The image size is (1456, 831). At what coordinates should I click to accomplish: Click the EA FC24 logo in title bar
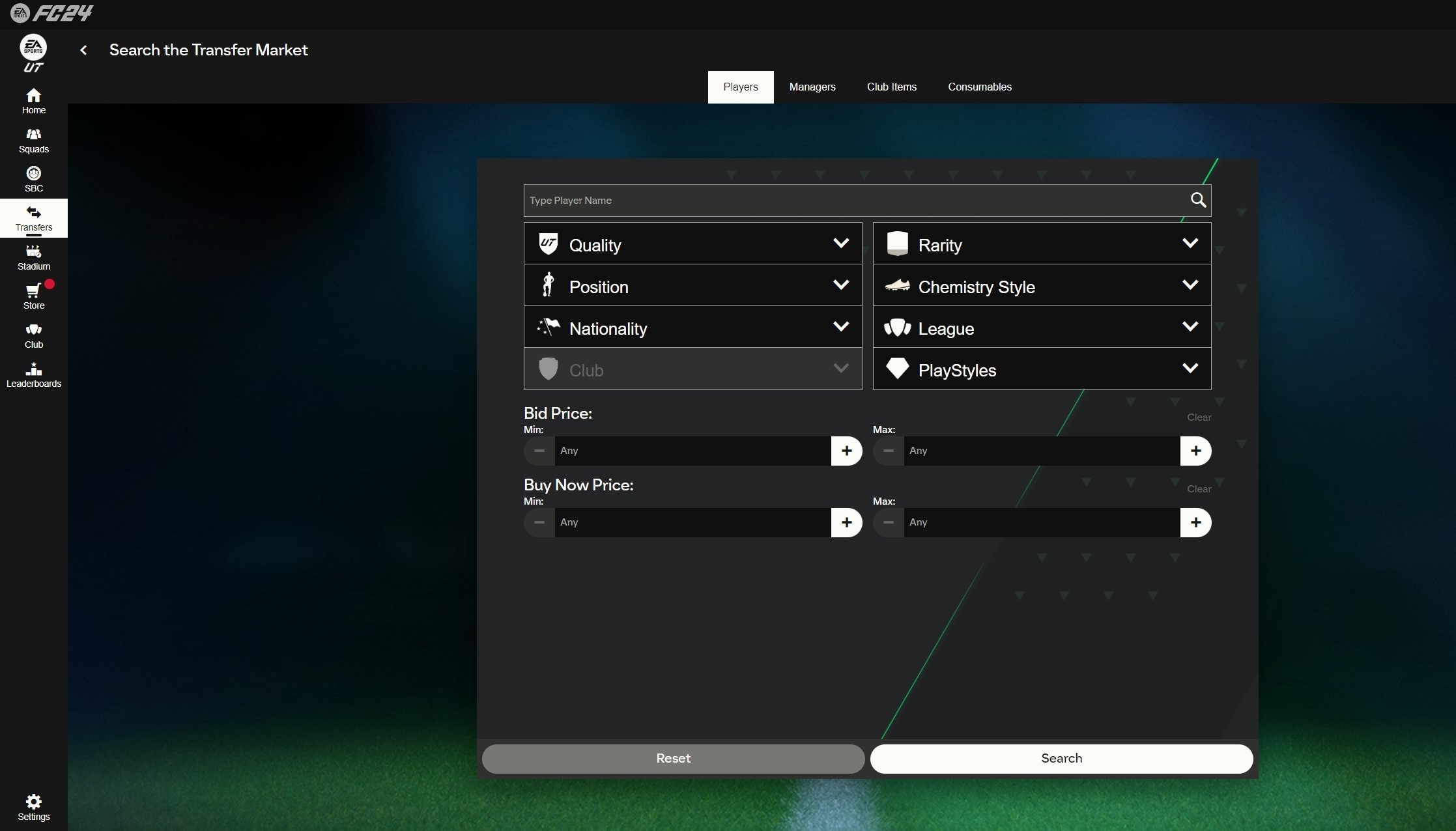[52, 13]
